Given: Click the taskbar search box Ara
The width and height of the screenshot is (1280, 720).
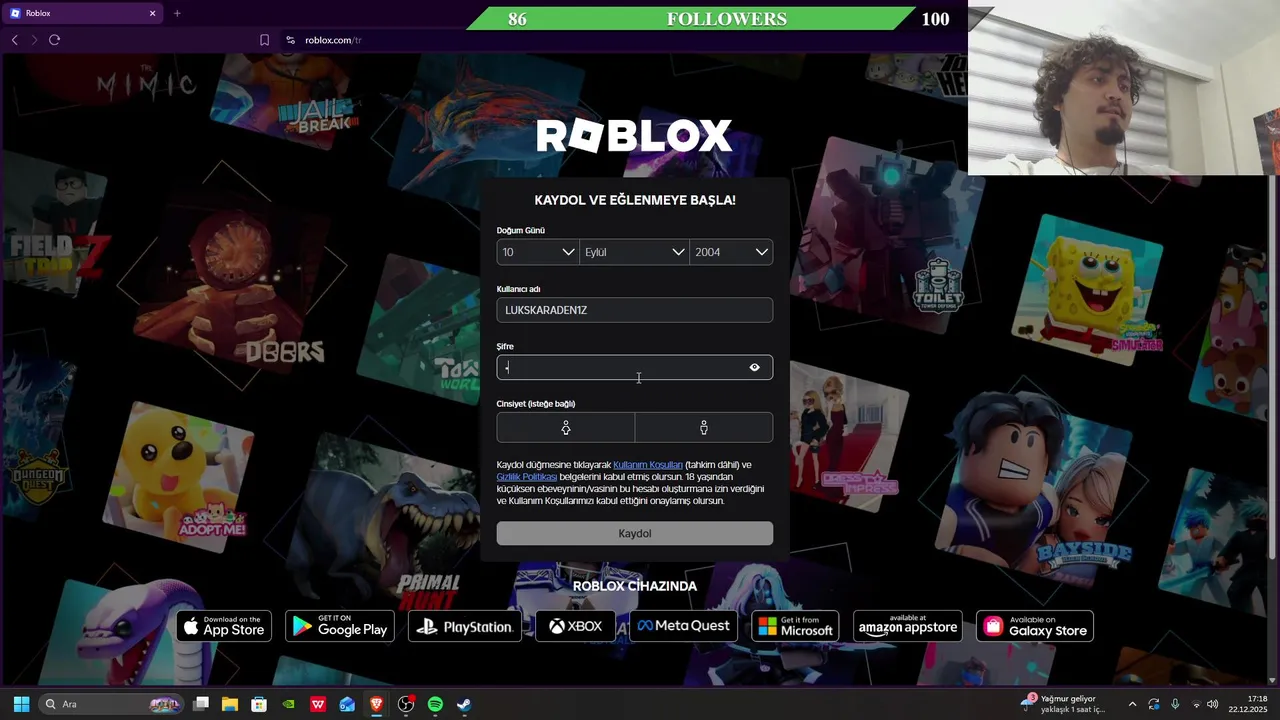Looking at the screenshot, I should coord(112,704).
